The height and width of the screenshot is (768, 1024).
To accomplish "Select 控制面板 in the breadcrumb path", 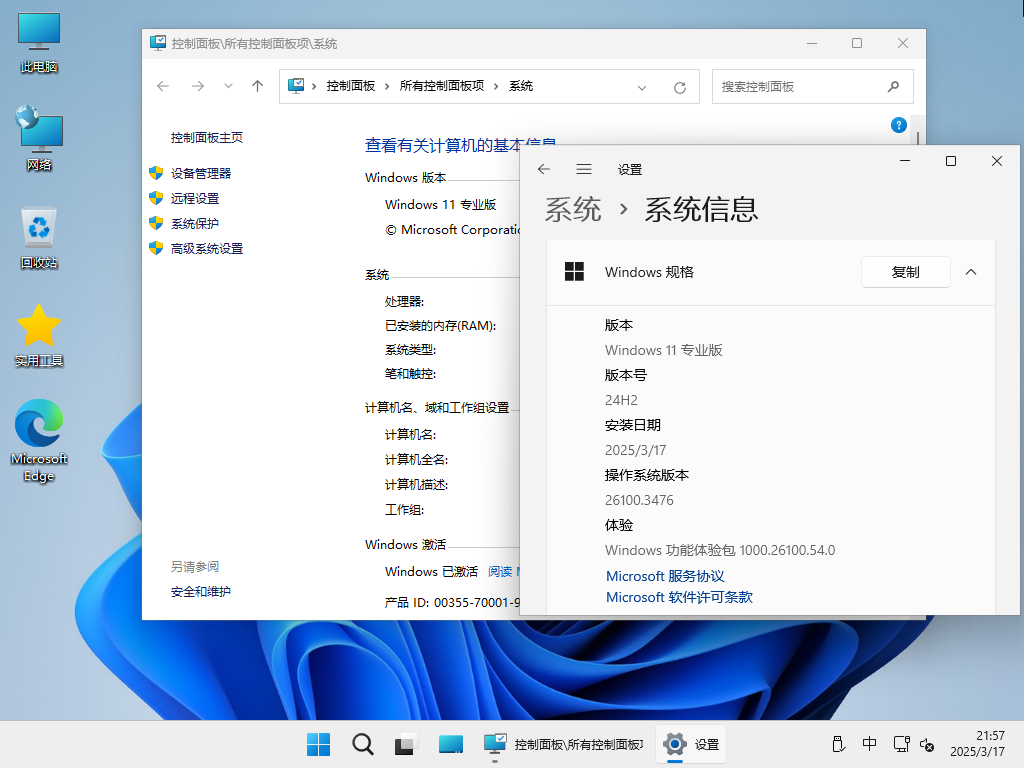I will pos(351,86).
